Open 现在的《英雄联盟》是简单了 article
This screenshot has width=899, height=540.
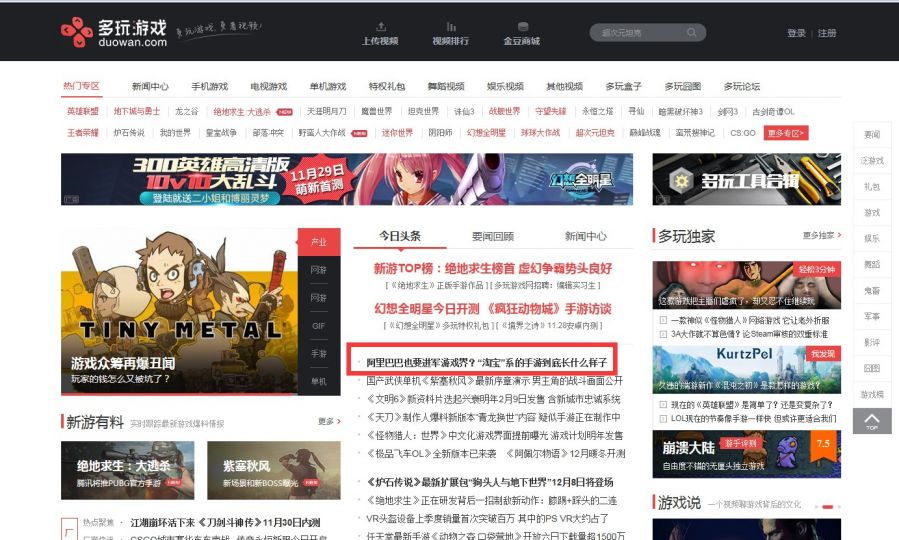point(752,405)
